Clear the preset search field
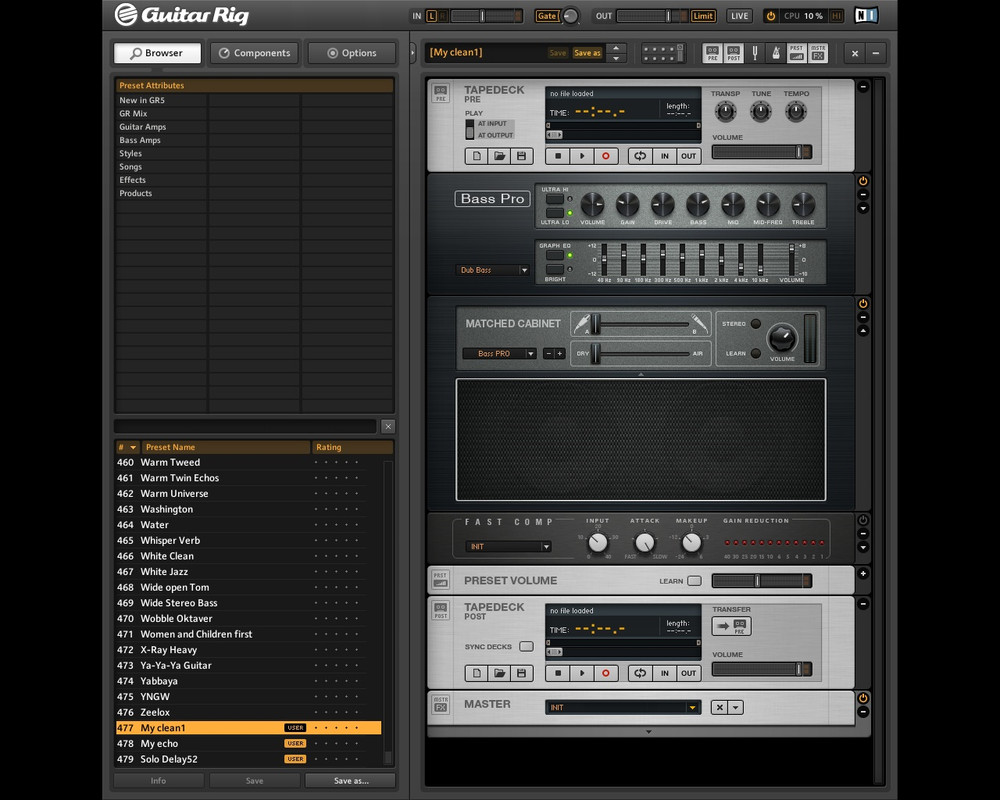The image size is (1000, 800). (388, 426)
